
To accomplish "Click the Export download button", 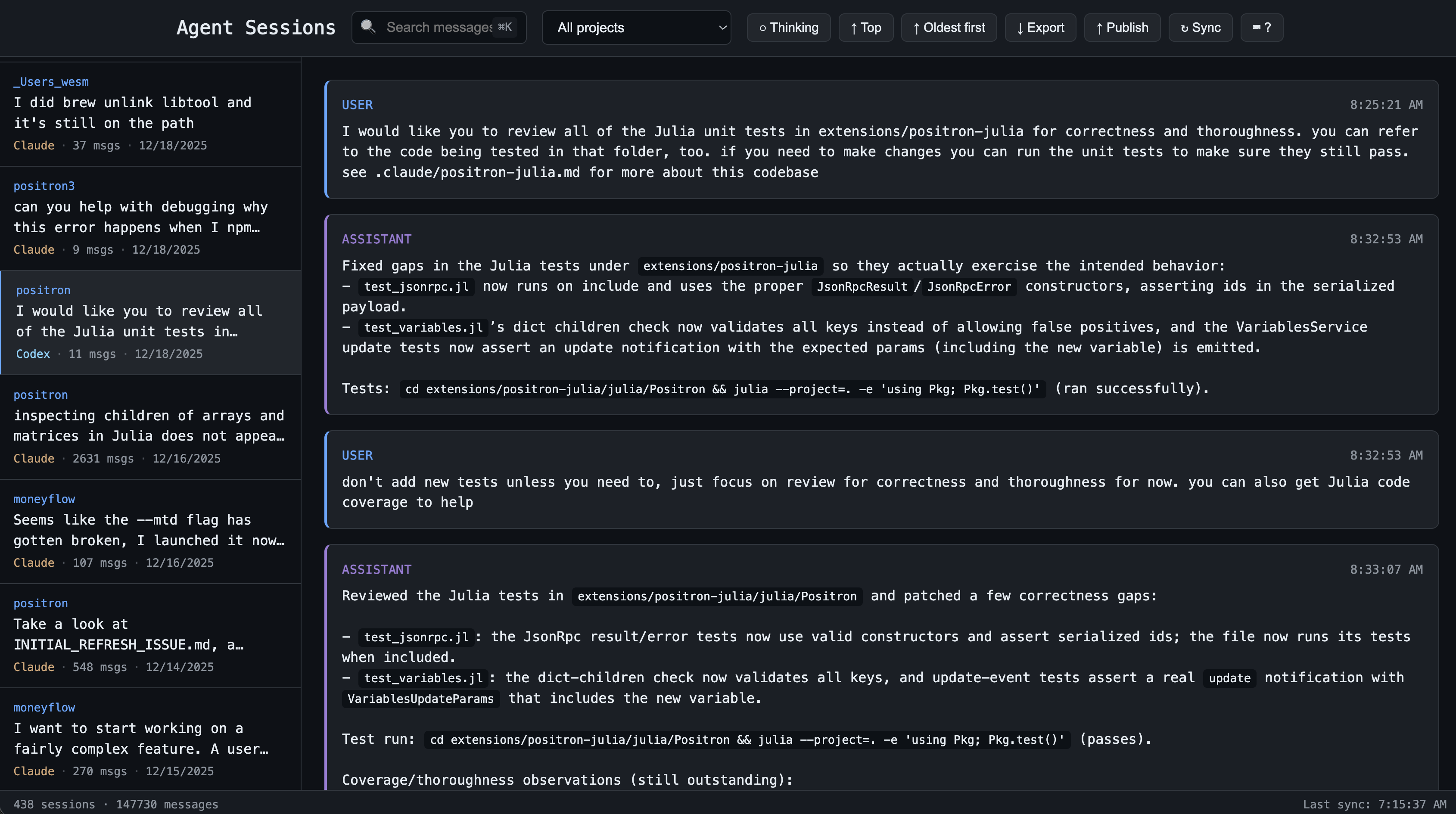I will (1040, 28).
